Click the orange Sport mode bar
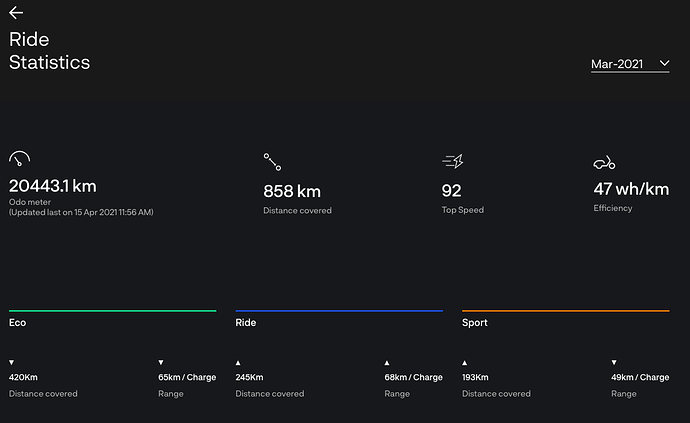 point(565,311)
